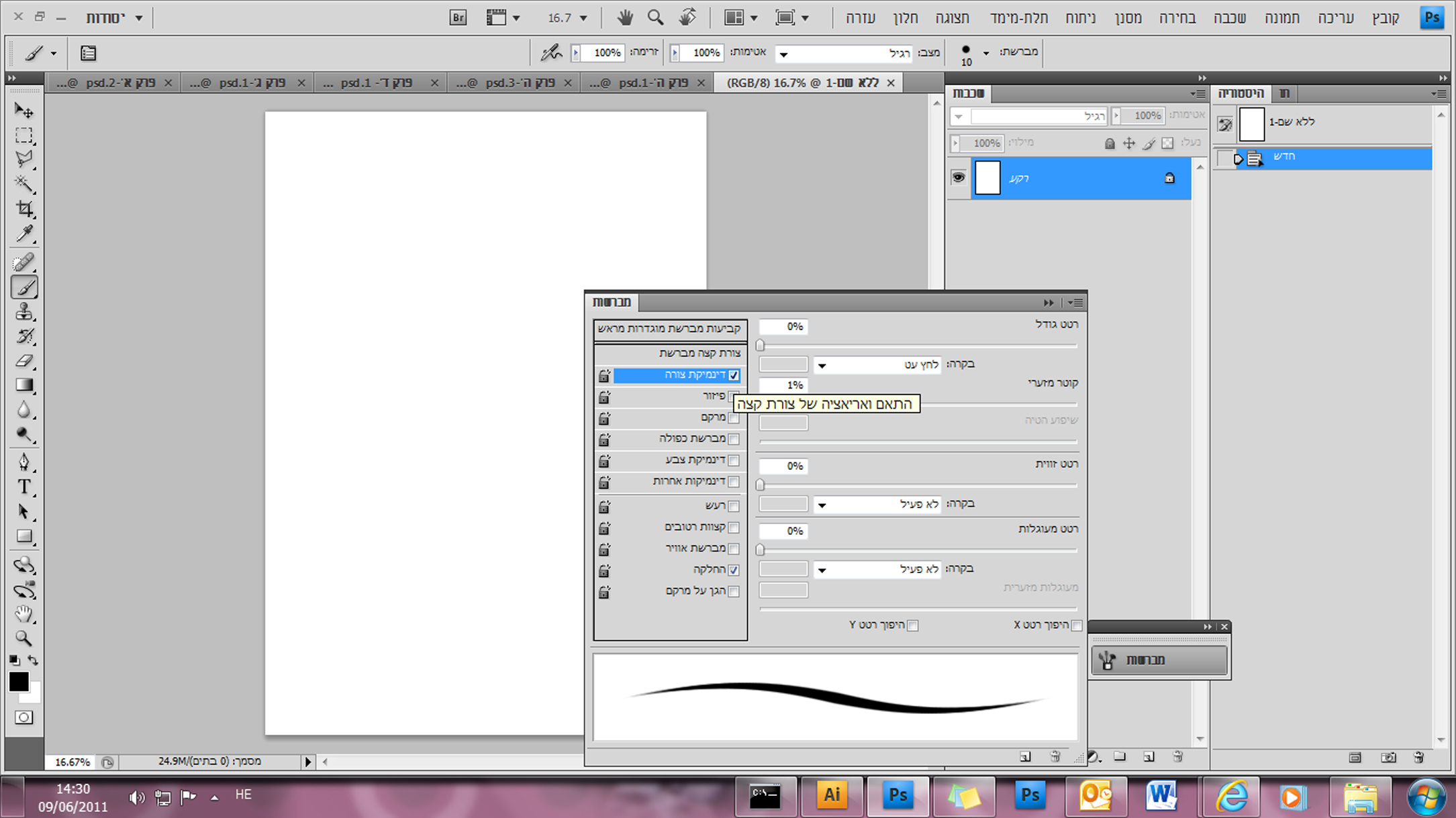1456x818 pixels.
Task: Open the size jitter בקרה dropdown (לחץ עט)
Action: pos(876,365)
